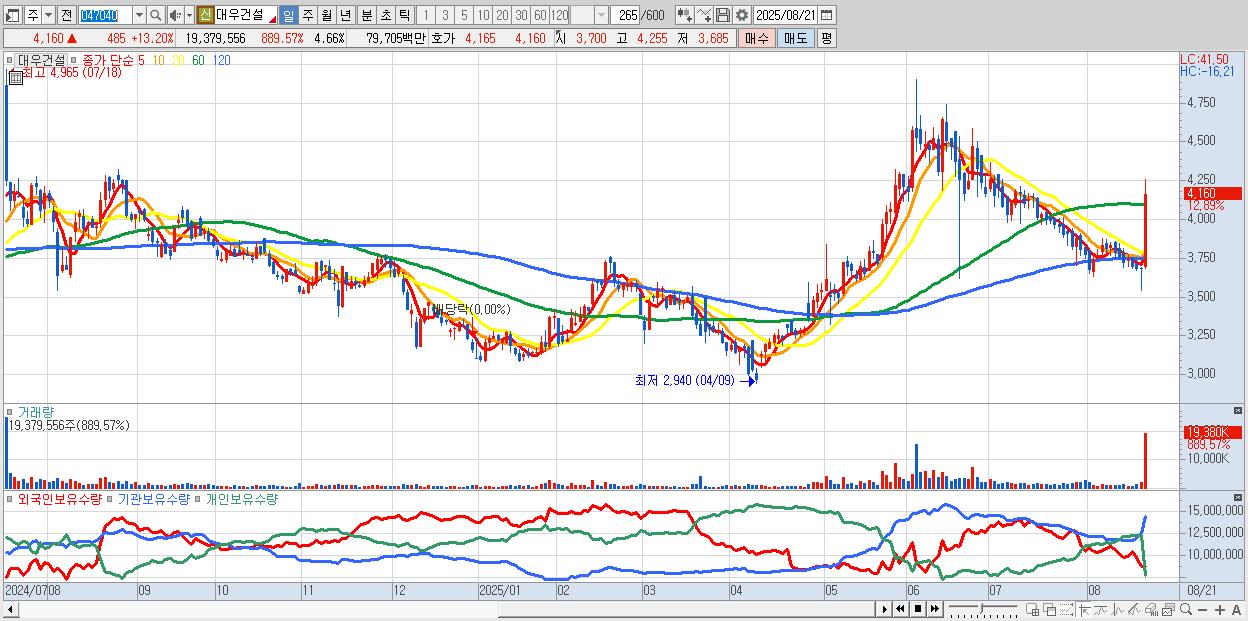Select the 주 weekly period tab
The height and width of the screenshot is (621, 1248).
click(x=307, y=15)
